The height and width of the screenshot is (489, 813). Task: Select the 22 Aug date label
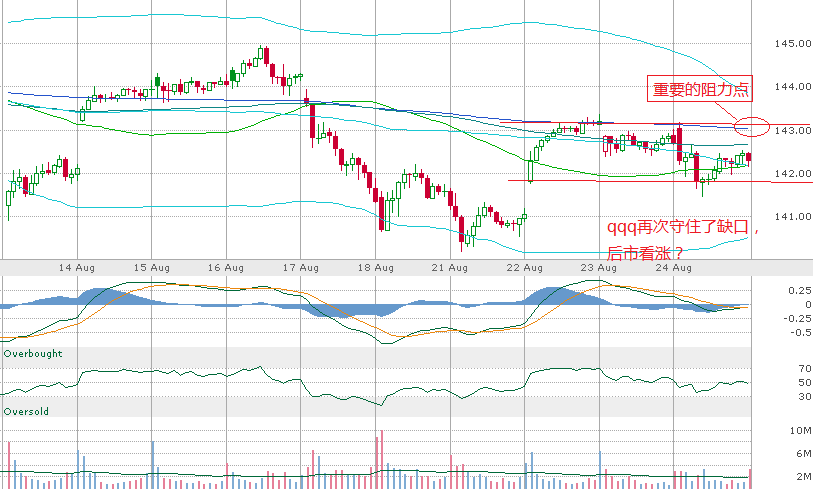click(524, 268)
